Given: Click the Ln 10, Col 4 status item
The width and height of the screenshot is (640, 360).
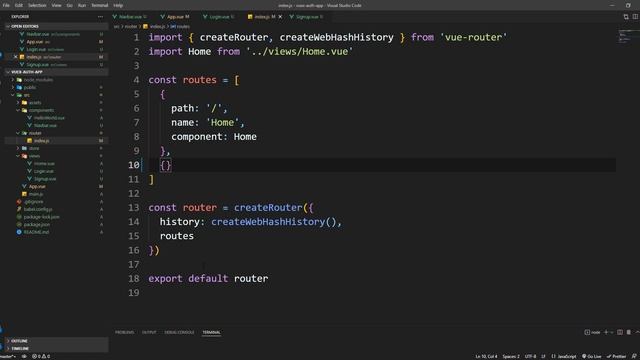Looking at the screenshot, I should (x=486, y=356).
